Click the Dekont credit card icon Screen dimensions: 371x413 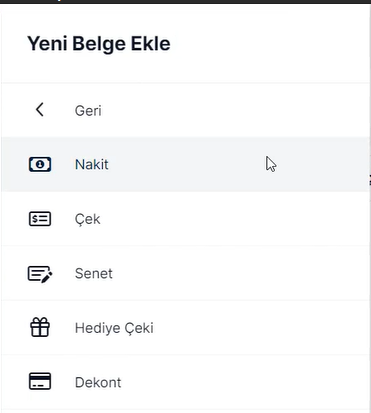click(x=40, y=381)
